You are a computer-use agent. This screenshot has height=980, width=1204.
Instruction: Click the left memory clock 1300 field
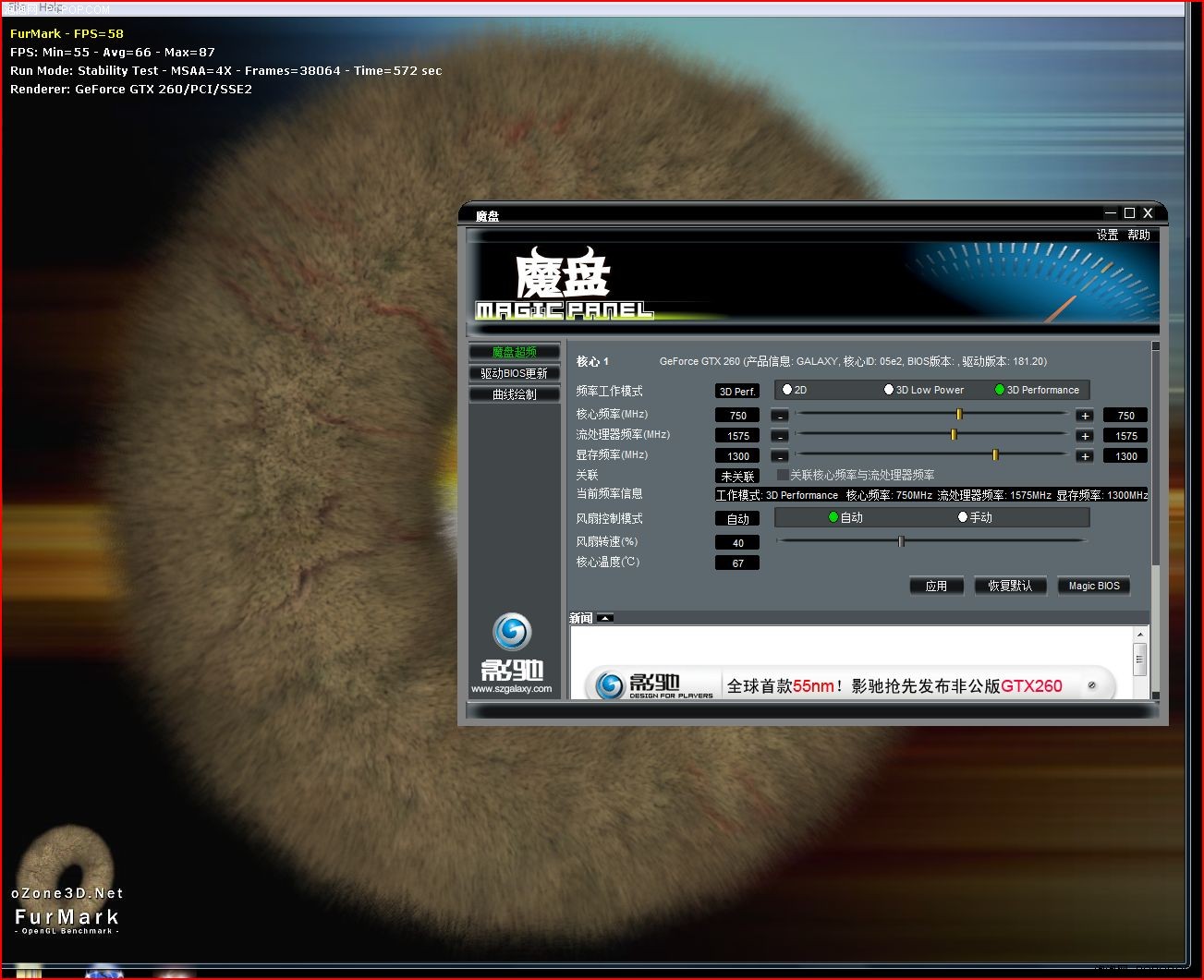(737, 456)
